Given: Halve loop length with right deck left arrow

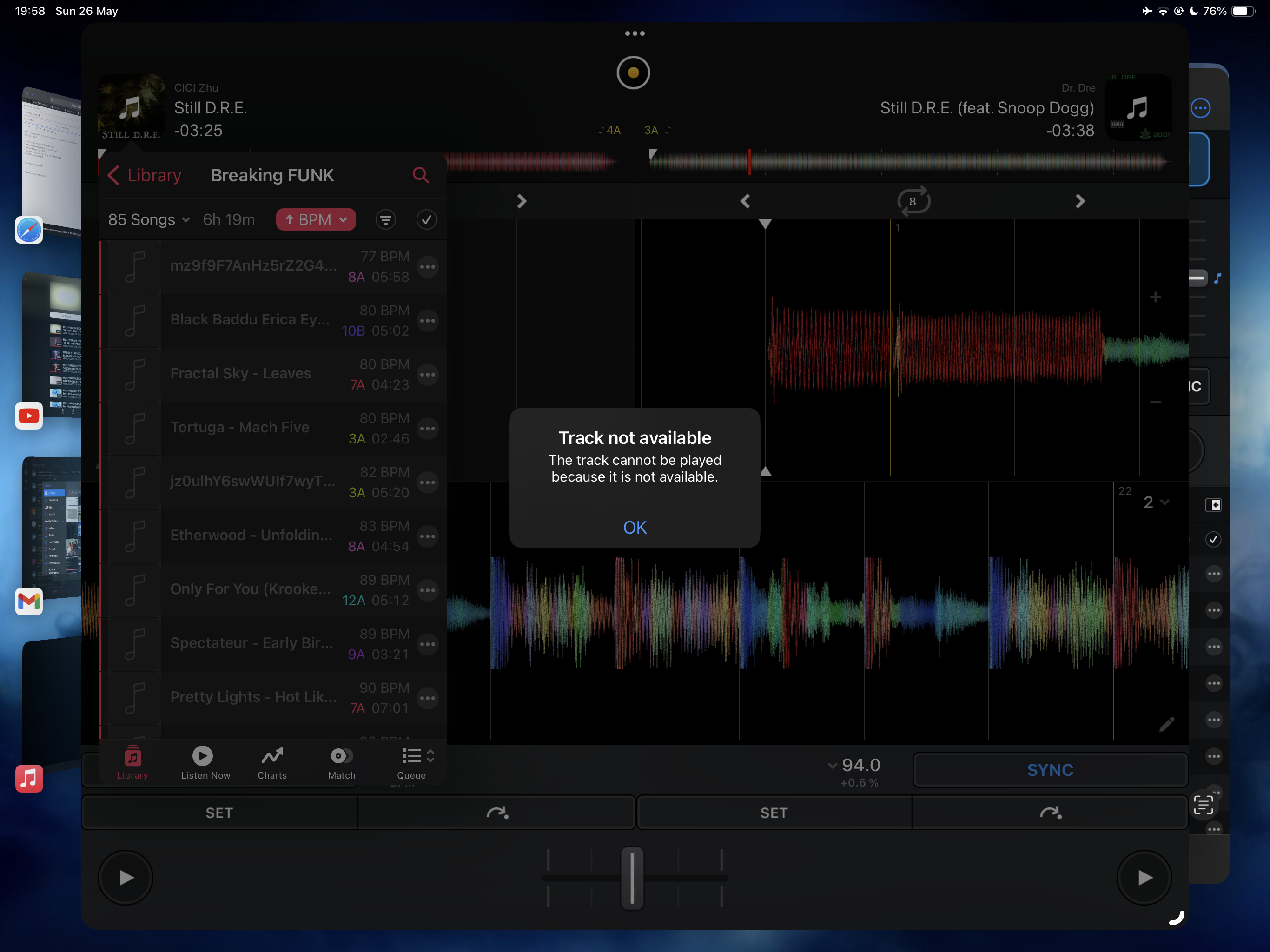Looking at the screenshot, I should (745, 201).
